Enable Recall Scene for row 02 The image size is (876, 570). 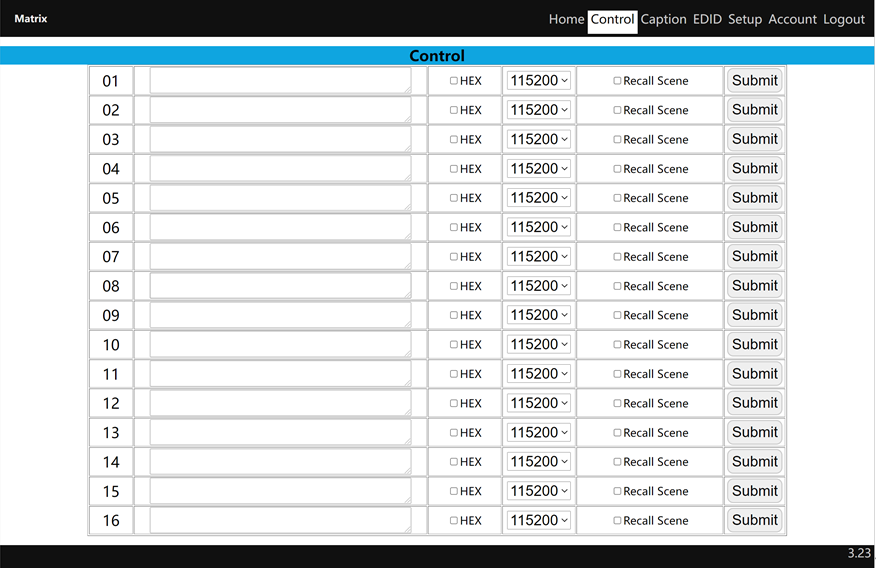point(617,110)
